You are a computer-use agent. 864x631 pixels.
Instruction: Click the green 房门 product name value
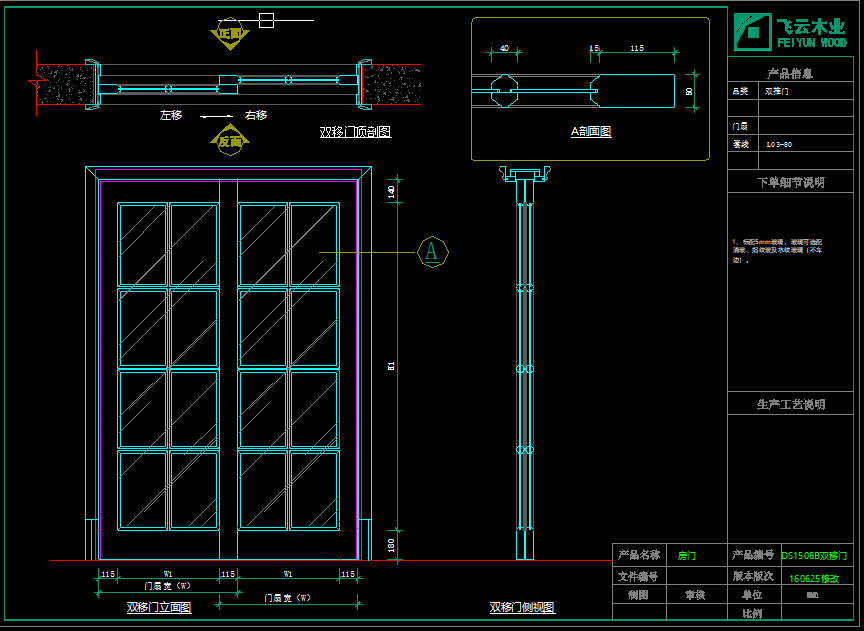(x=687, y=554)
